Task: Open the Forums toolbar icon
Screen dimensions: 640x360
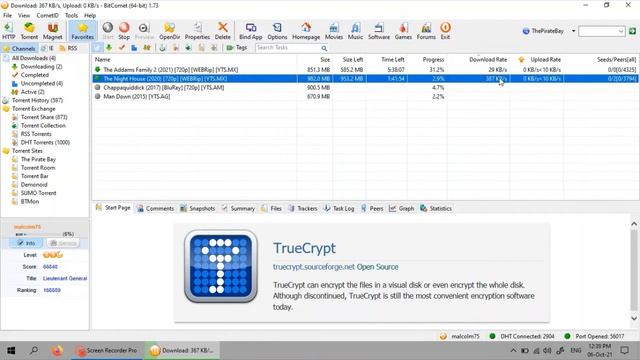Action: click(x=426, y=31)
